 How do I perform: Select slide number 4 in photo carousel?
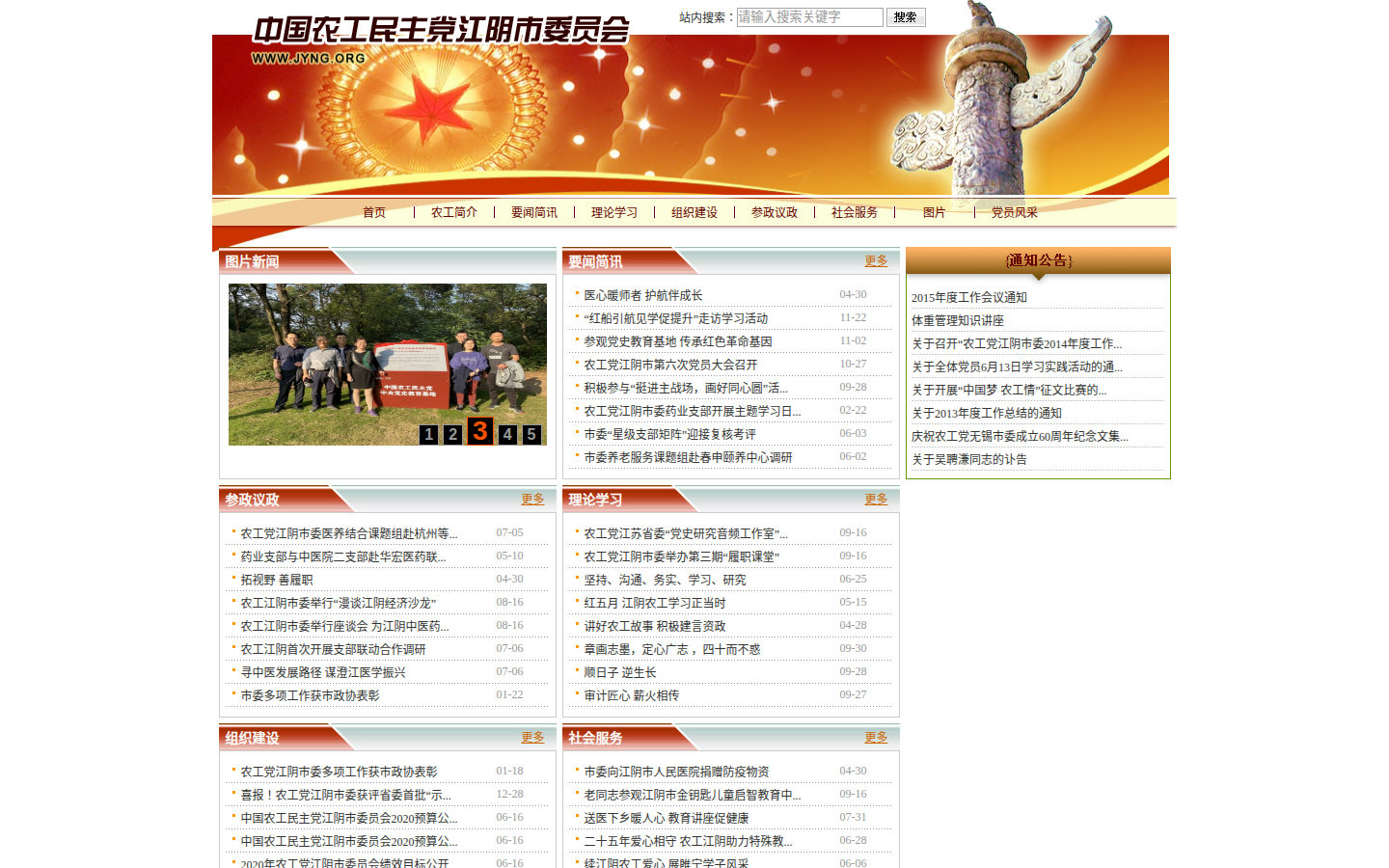(507, 434)
